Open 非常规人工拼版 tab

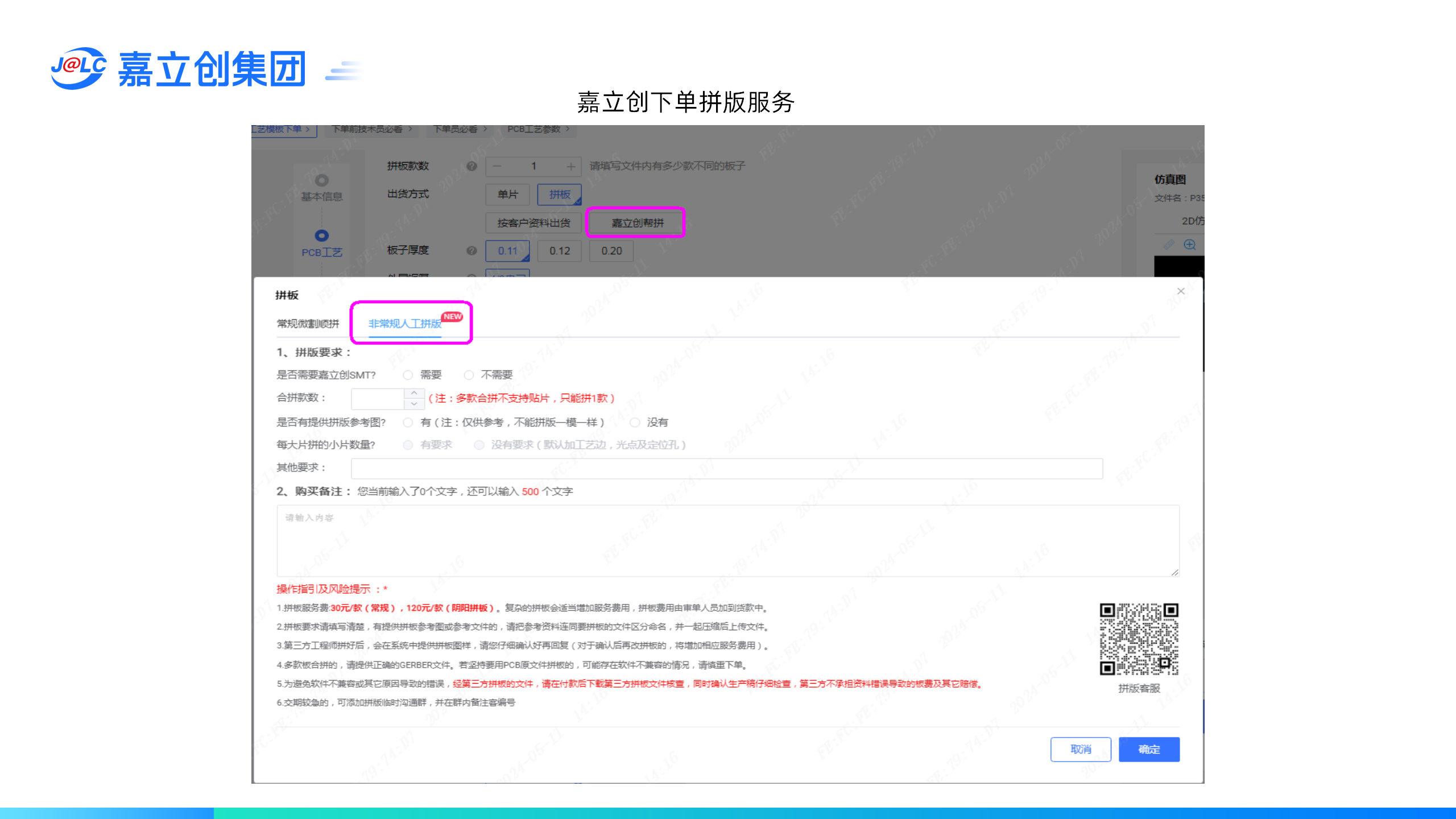[405, 324]
